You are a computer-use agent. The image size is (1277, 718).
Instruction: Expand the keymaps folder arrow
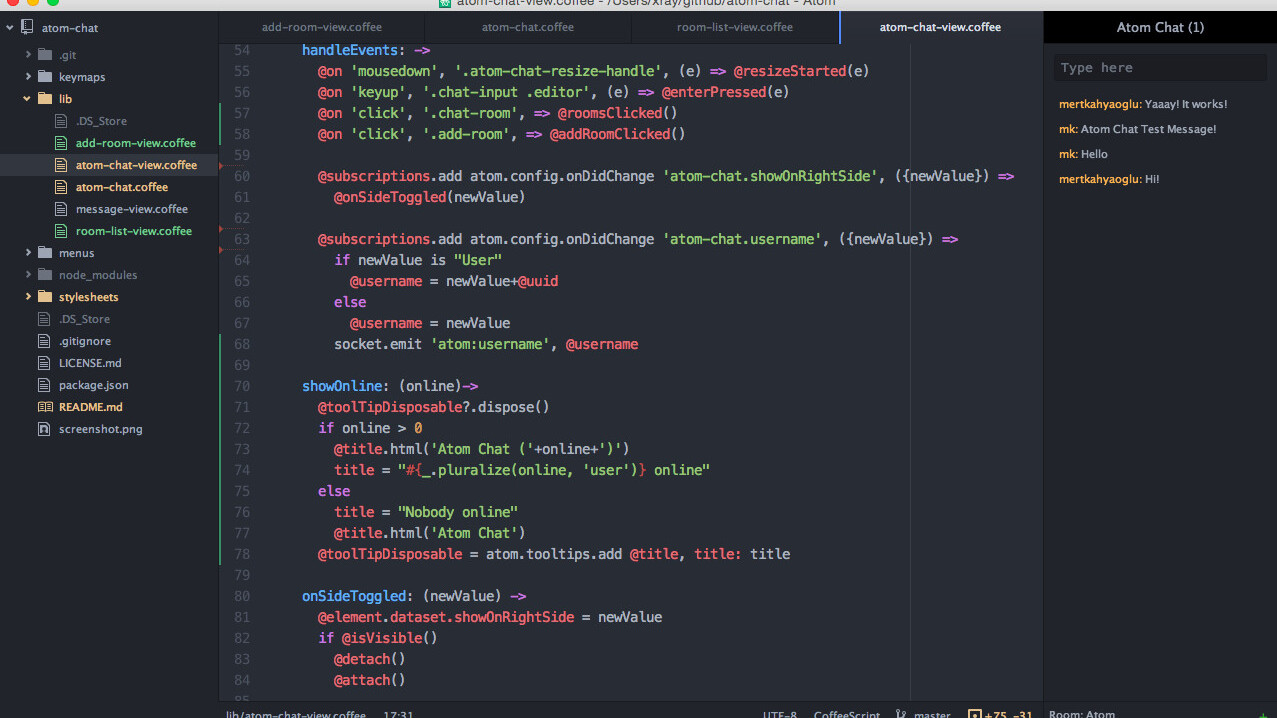(28, 77)
